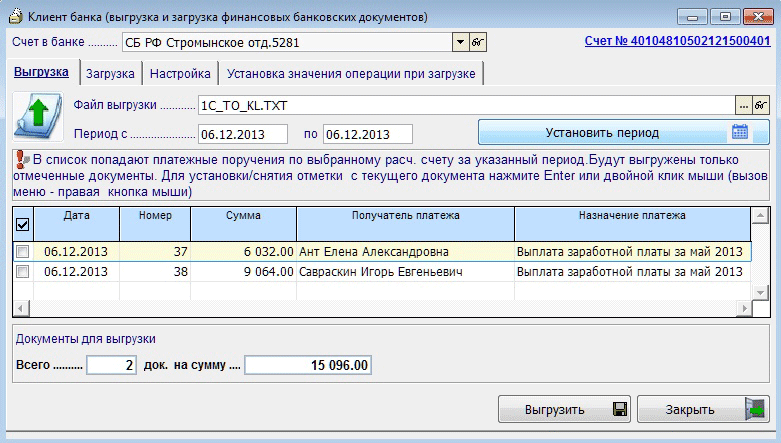Click calendar icon on Установить период button
The image size is (781, 443).
740,133
